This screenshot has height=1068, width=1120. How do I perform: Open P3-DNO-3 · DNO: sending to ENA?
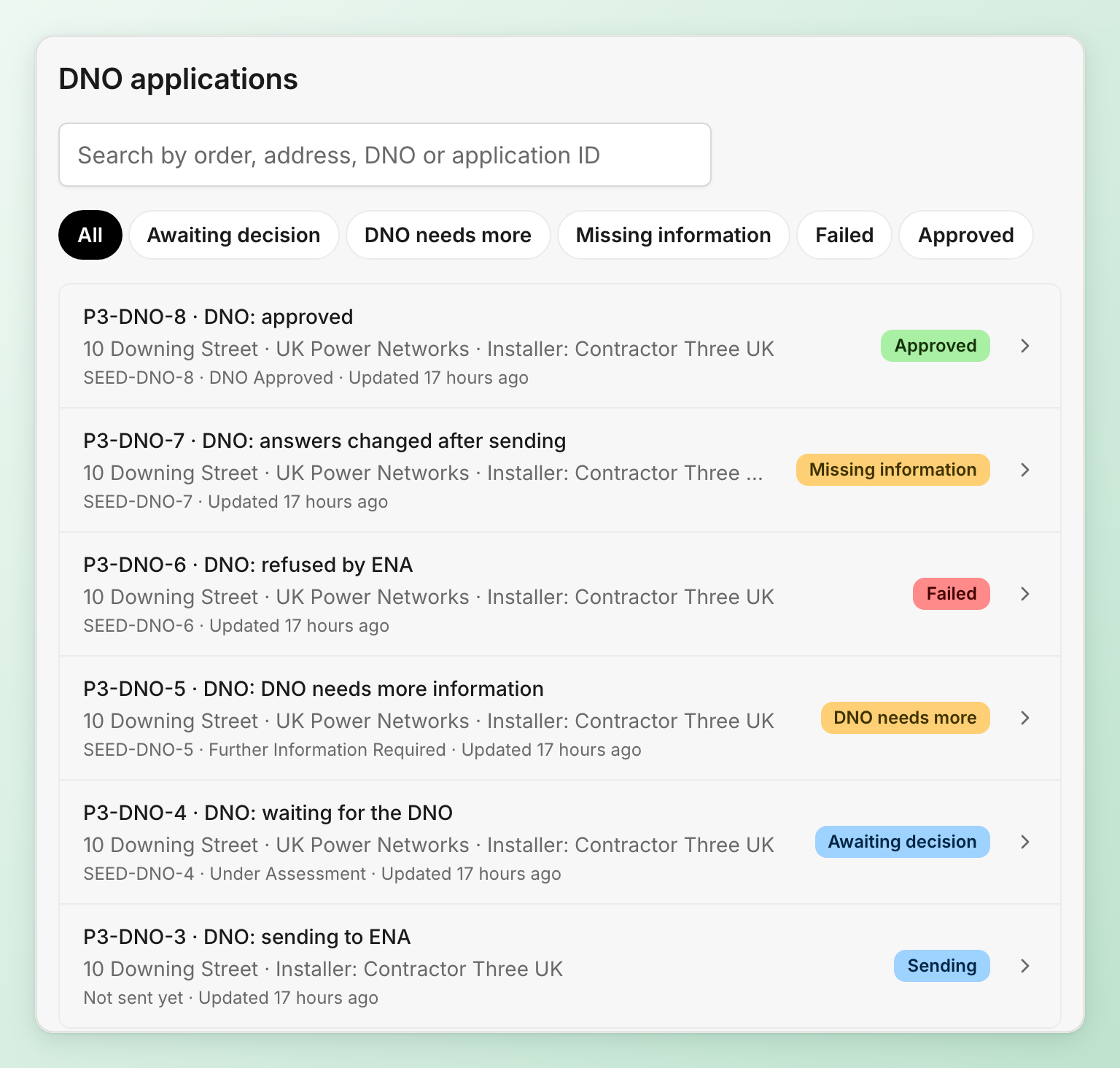pyautogui.click(x=246, y=937)
